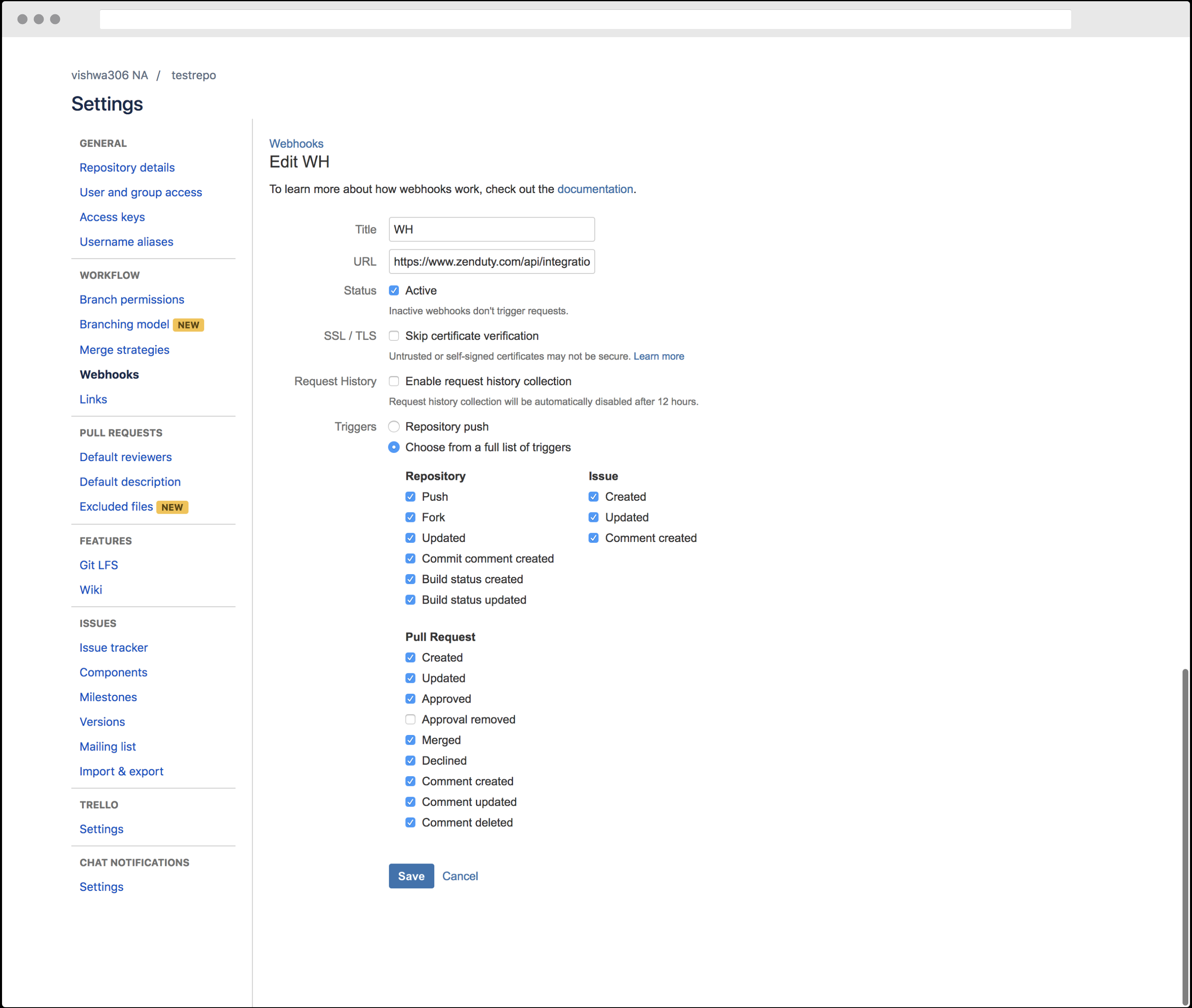1192x1008 pixels.
Task: Open Repository details settings page
Action: [127, 167]
